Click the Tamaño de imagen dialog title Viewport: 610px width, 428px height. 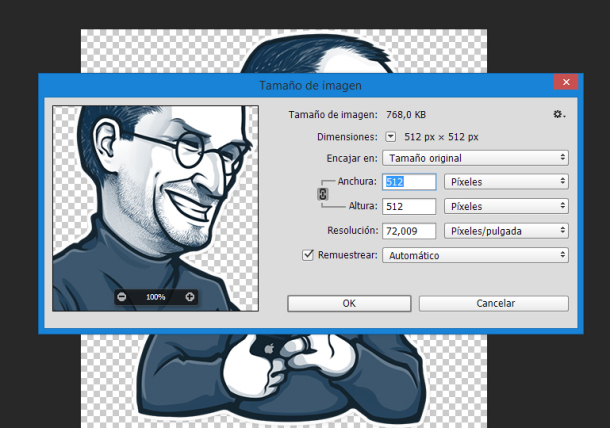[310, 85]
